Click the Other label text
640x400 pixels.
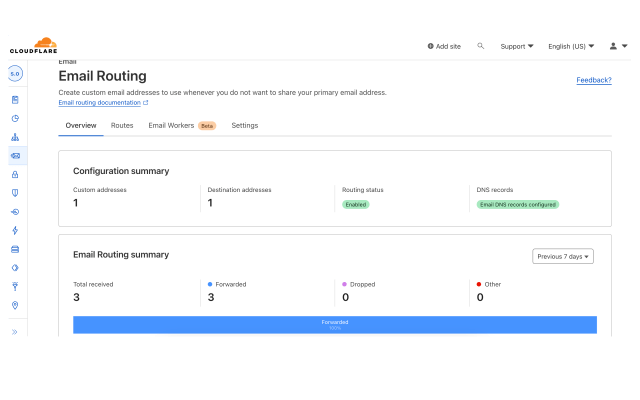[x=493, y=284]
